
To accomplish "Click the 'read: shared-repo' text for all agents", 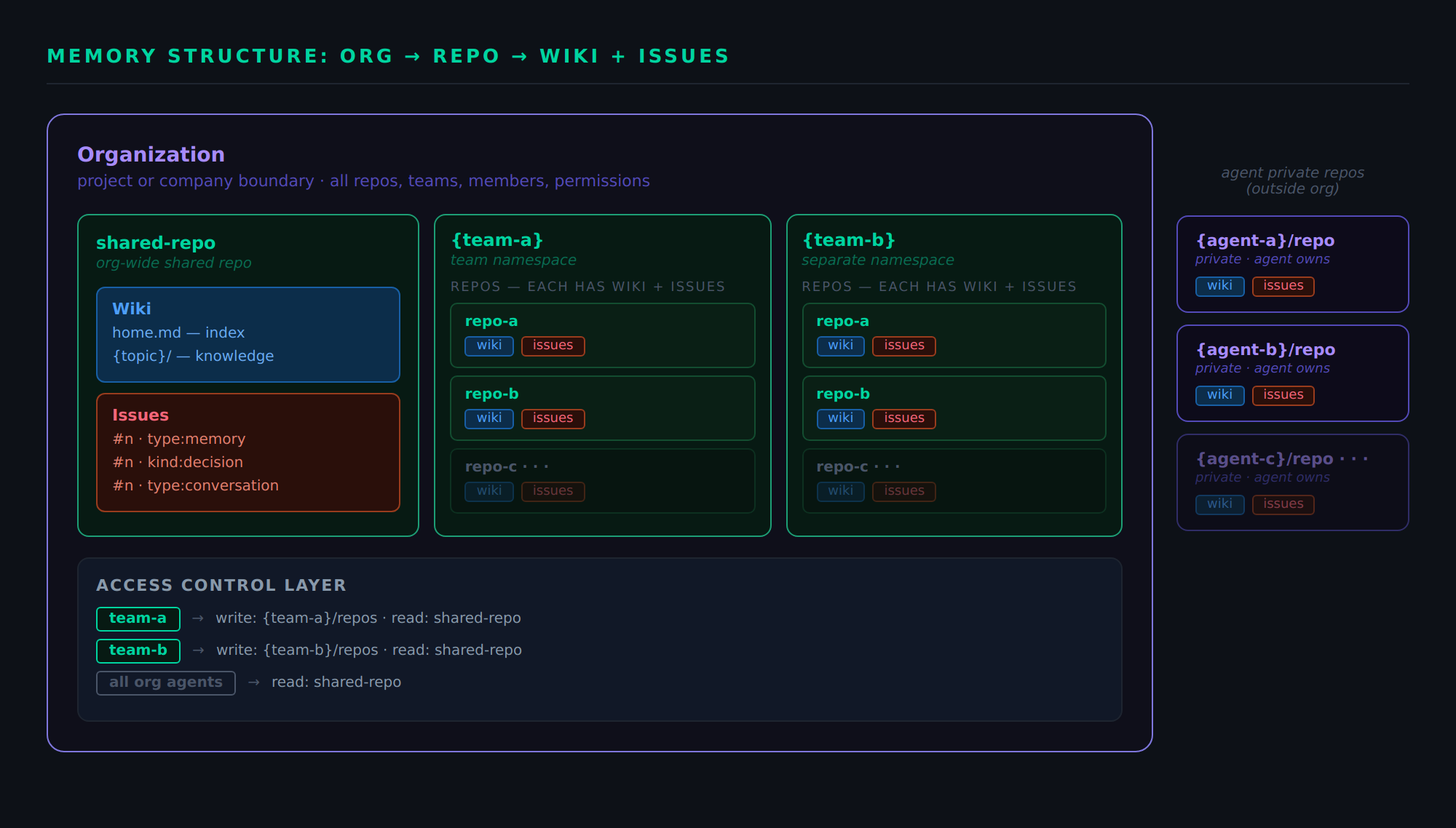I will [336, 682].
